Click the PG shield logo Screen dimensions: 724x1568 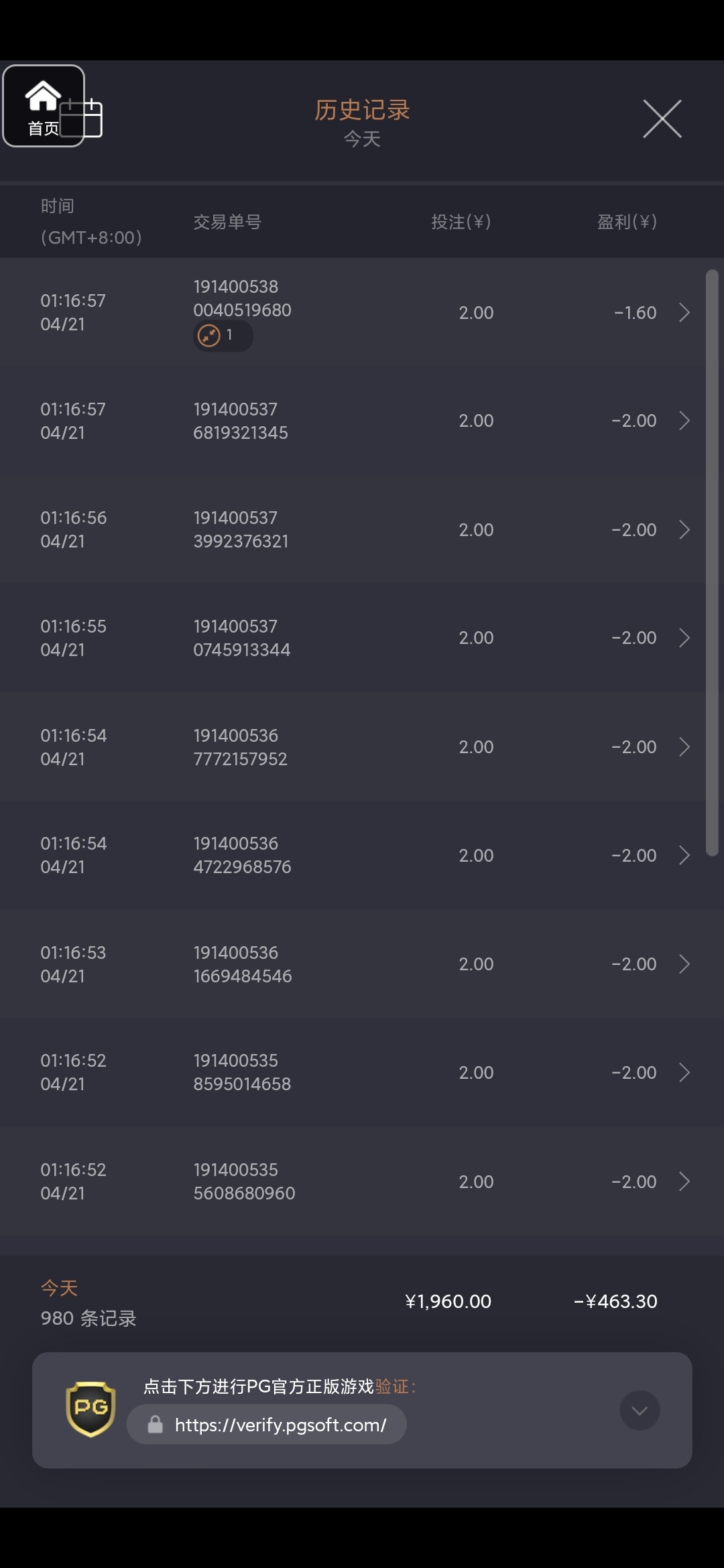90,1409
